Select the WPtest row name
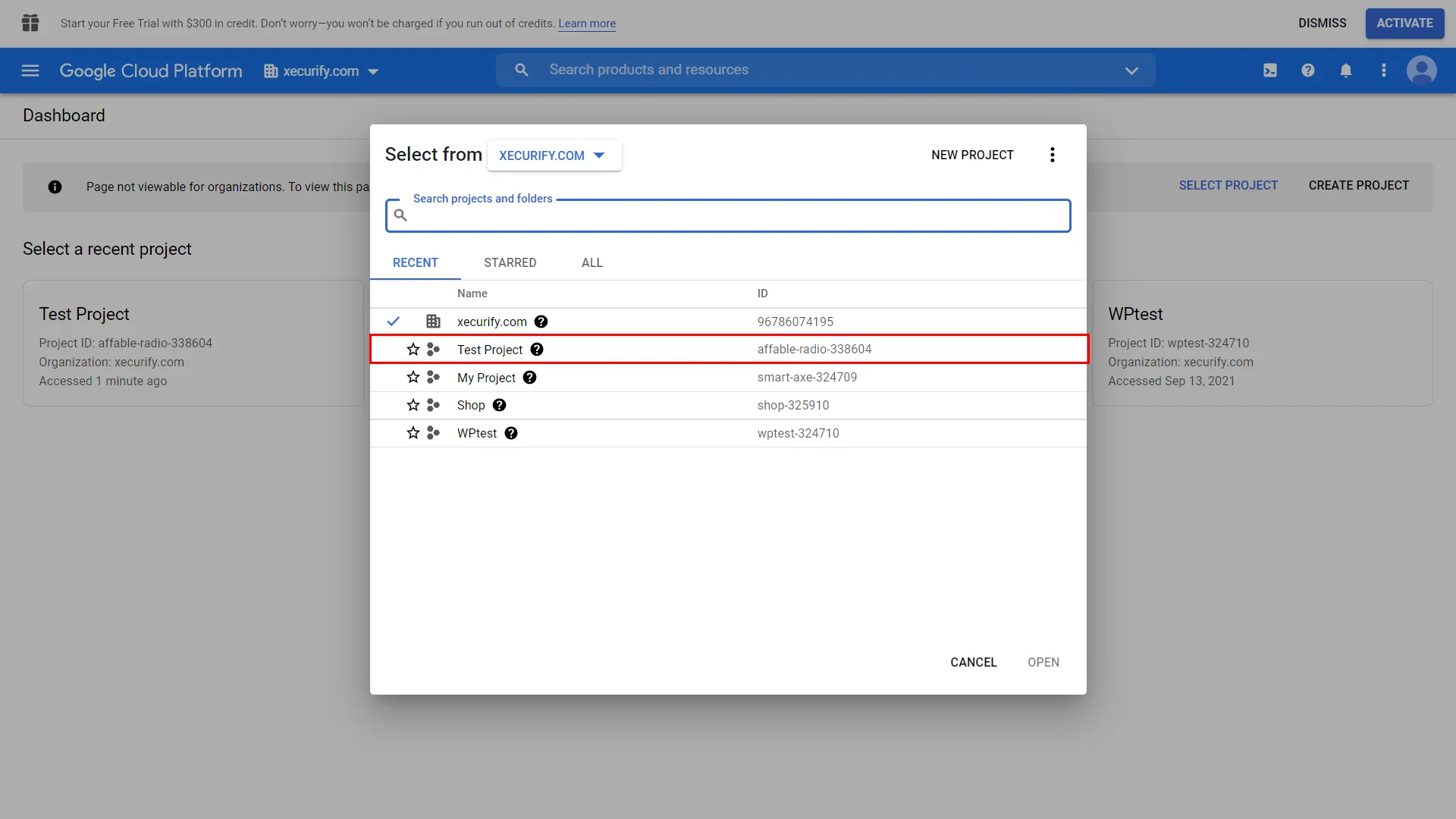 [x=477, y=434]
